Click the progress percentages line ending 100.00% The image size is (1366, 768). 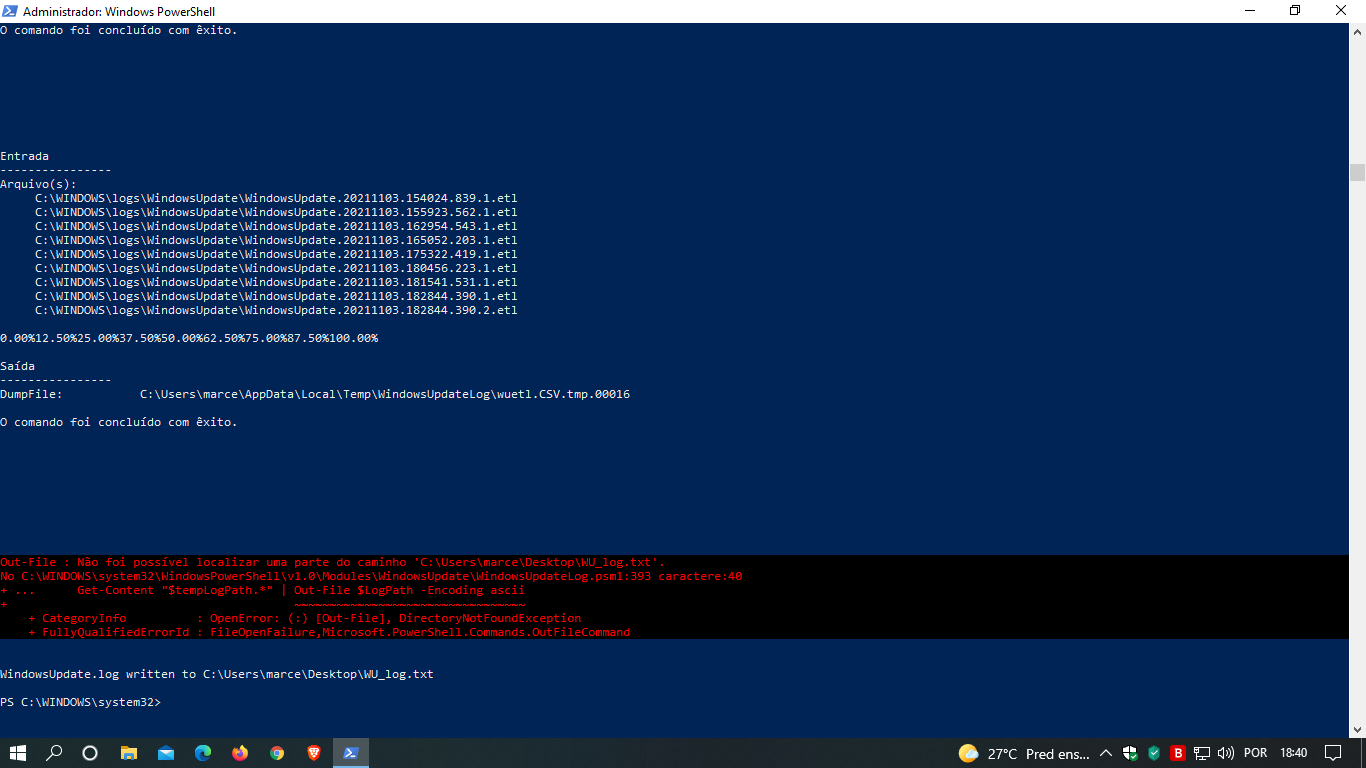pyautogui.click(x=189, y=338)
